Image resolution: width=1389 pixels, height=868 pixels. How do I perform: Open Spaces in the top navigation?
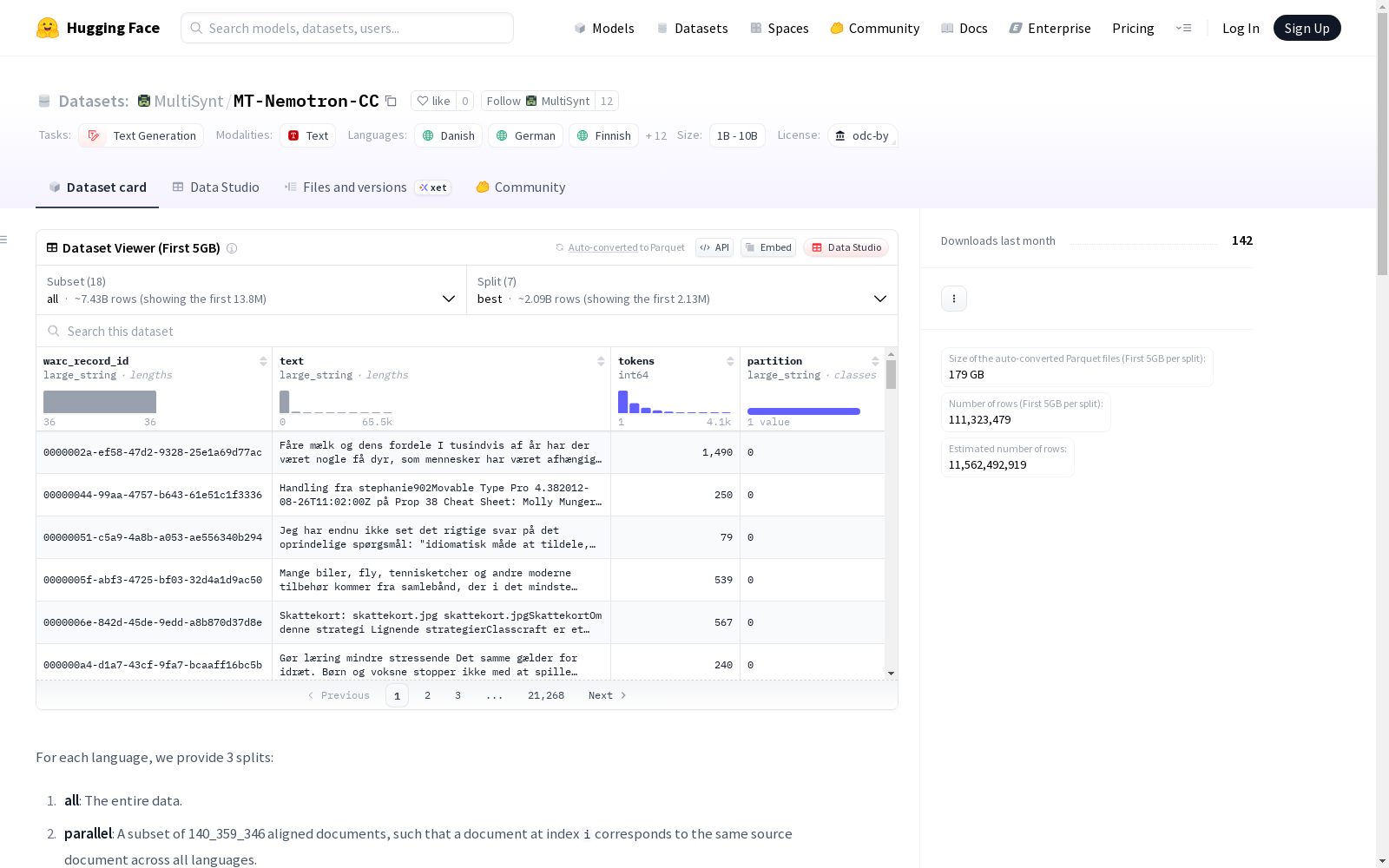[x=780, y=28]
